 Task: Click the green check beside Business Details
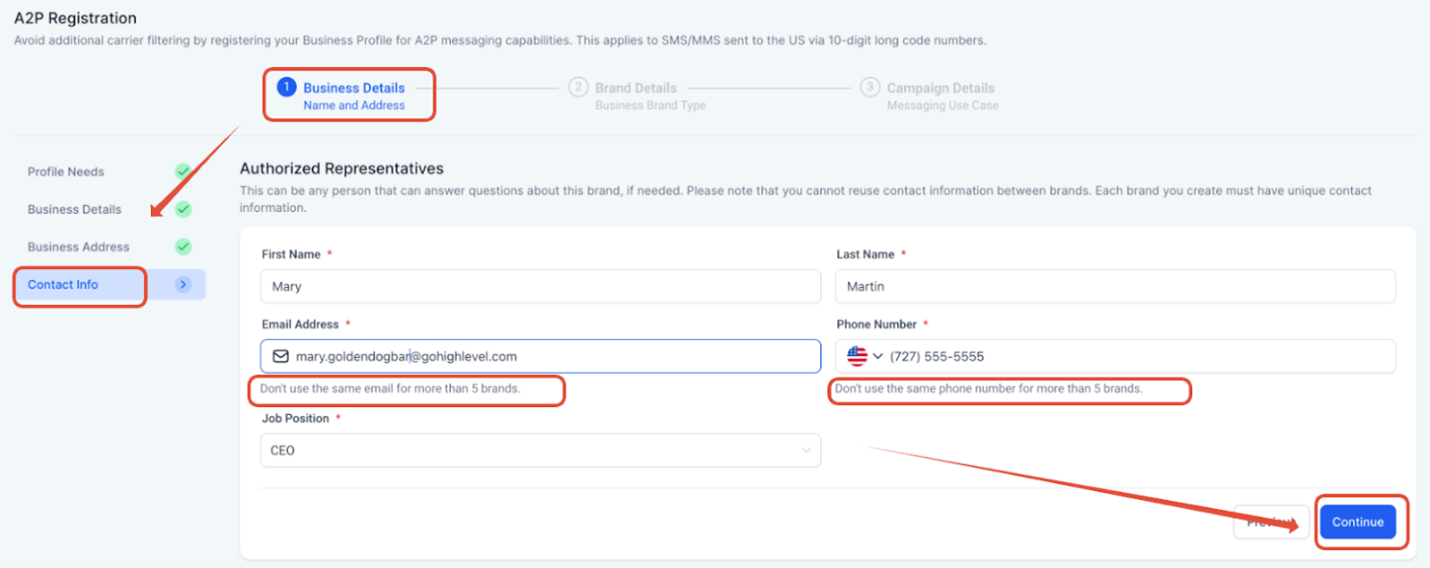[x=183, y=209]
